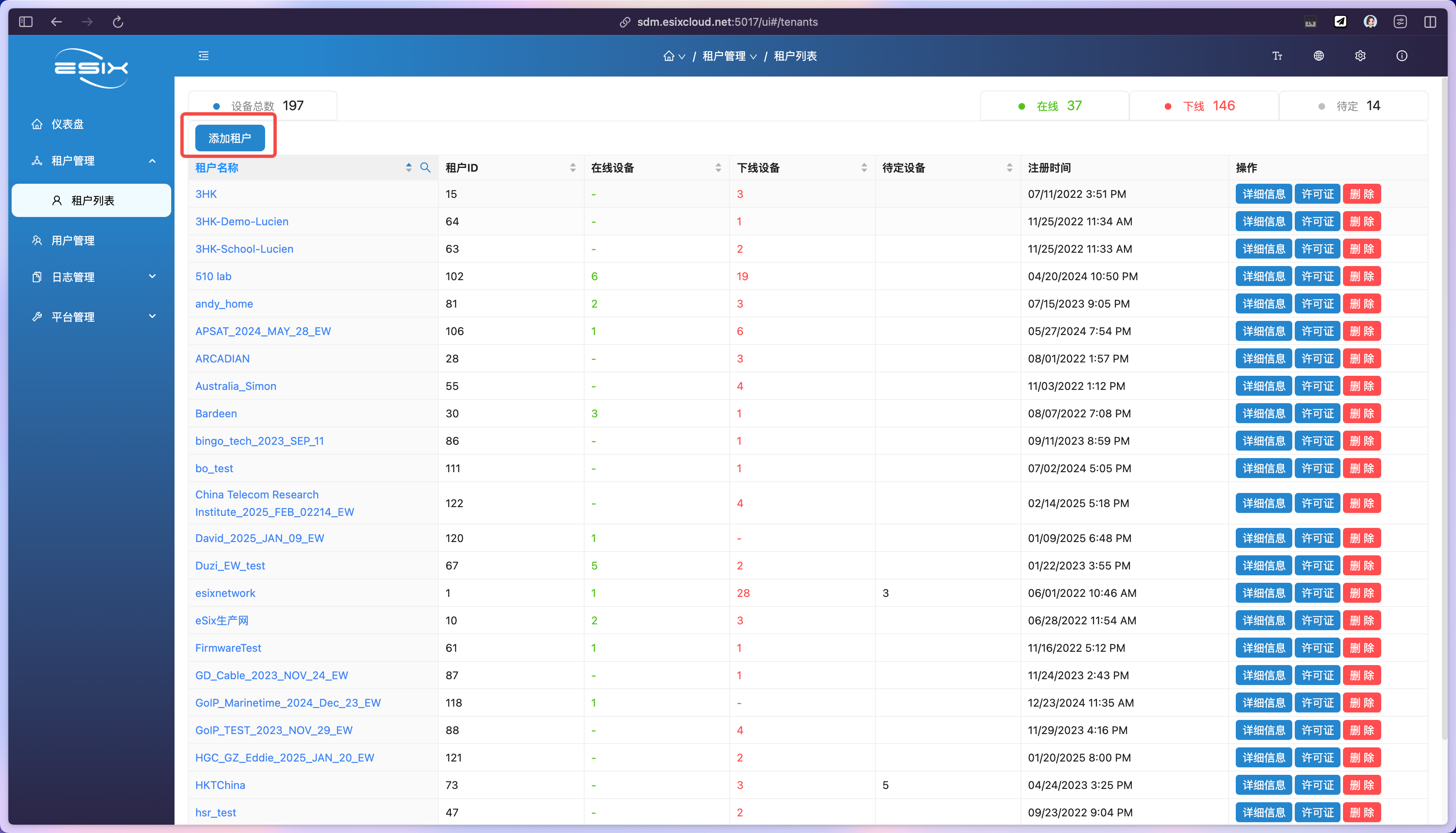Click the font size Tt icon
This screenshot has height=833, width=1456.
pos(1277,56)
